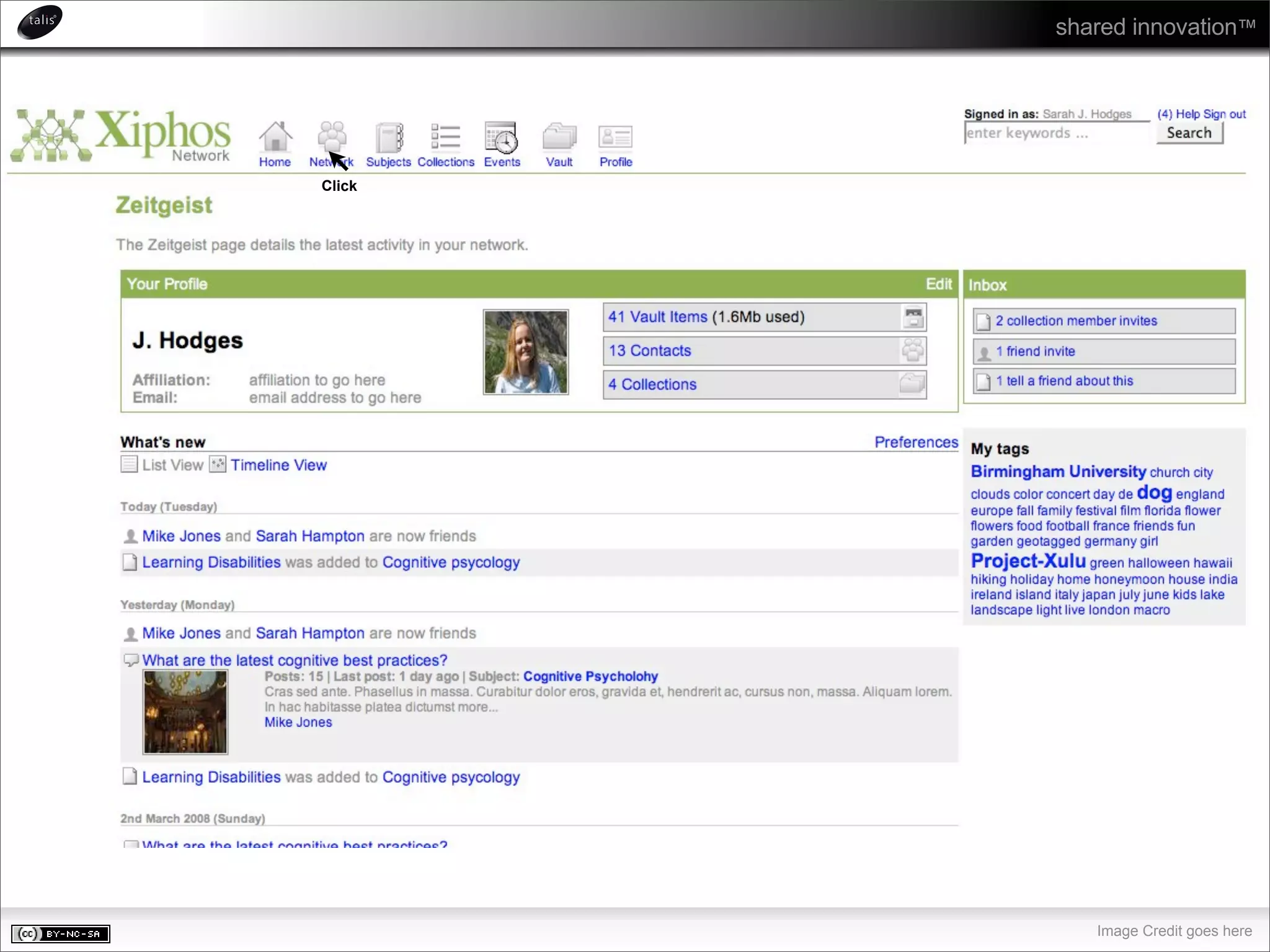Image resolution: width=1270 pixels, height=952 pixels.
Task: Open the Subjects notebook icon
Action: pyautogui.click(x=389, y=137)
